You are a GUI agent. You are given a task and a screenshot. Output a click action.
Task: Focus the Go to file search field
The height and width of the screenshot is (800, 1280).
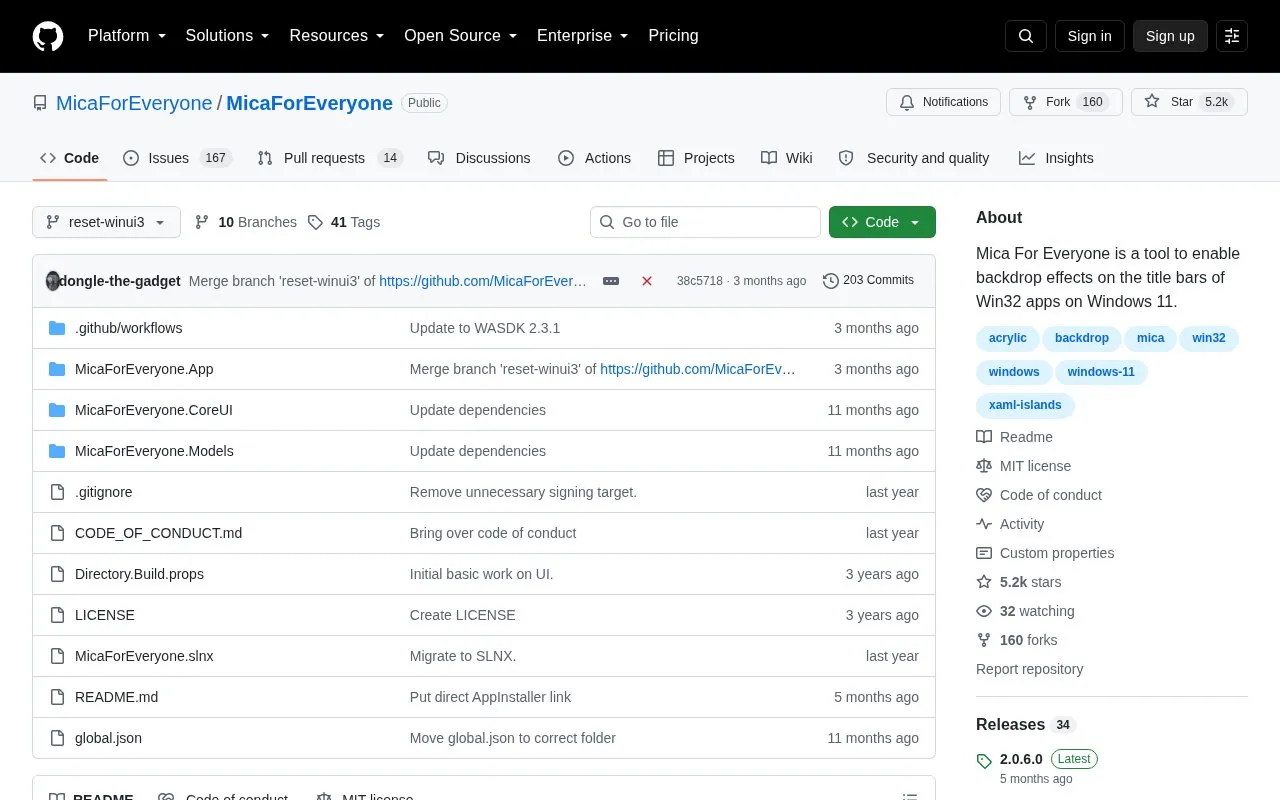pos(705,222)
